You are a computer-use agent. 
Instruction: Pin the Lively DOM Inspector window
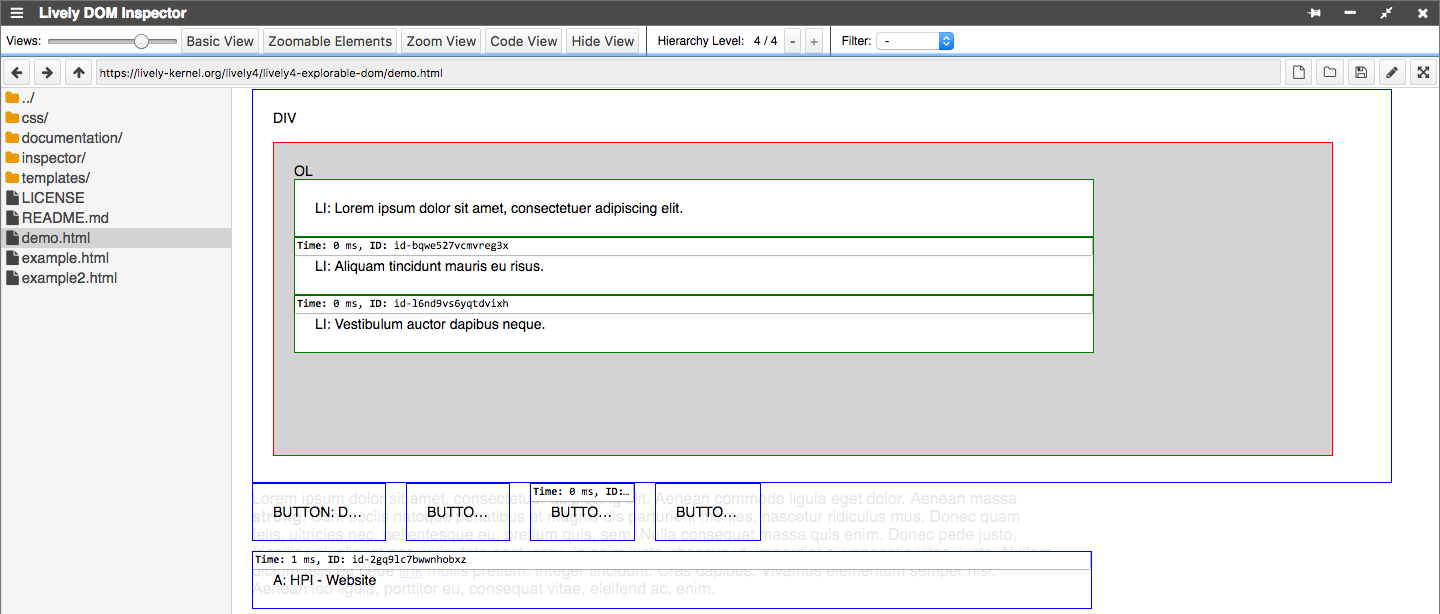point(1314,13)
